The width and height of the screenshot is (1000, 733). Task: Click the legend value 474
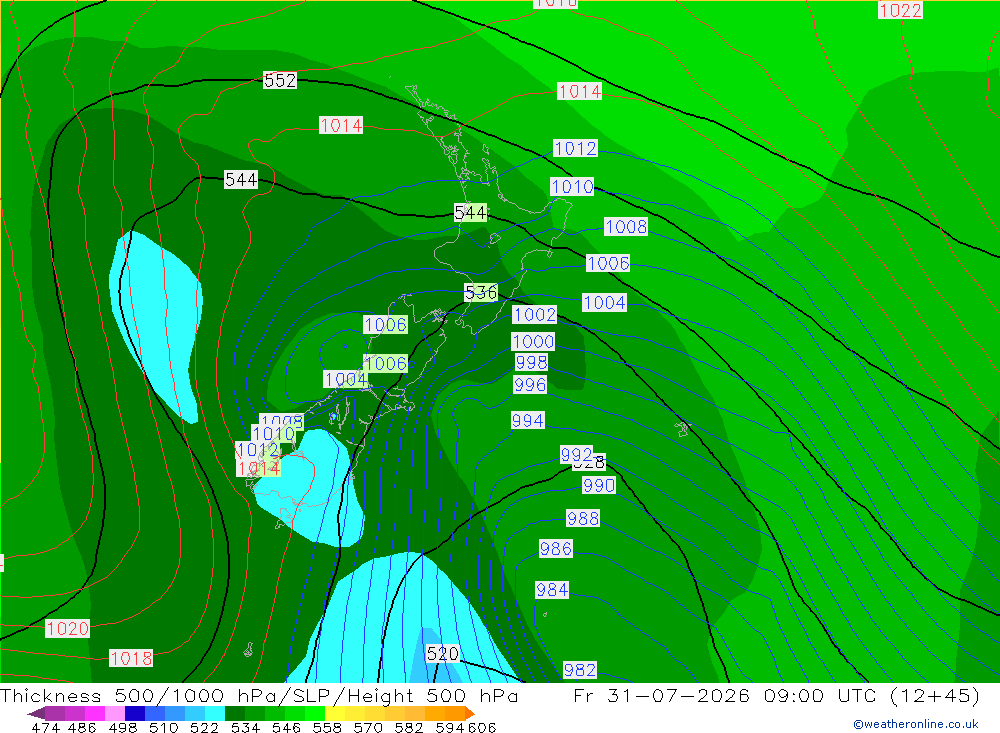tap(45, 727)
